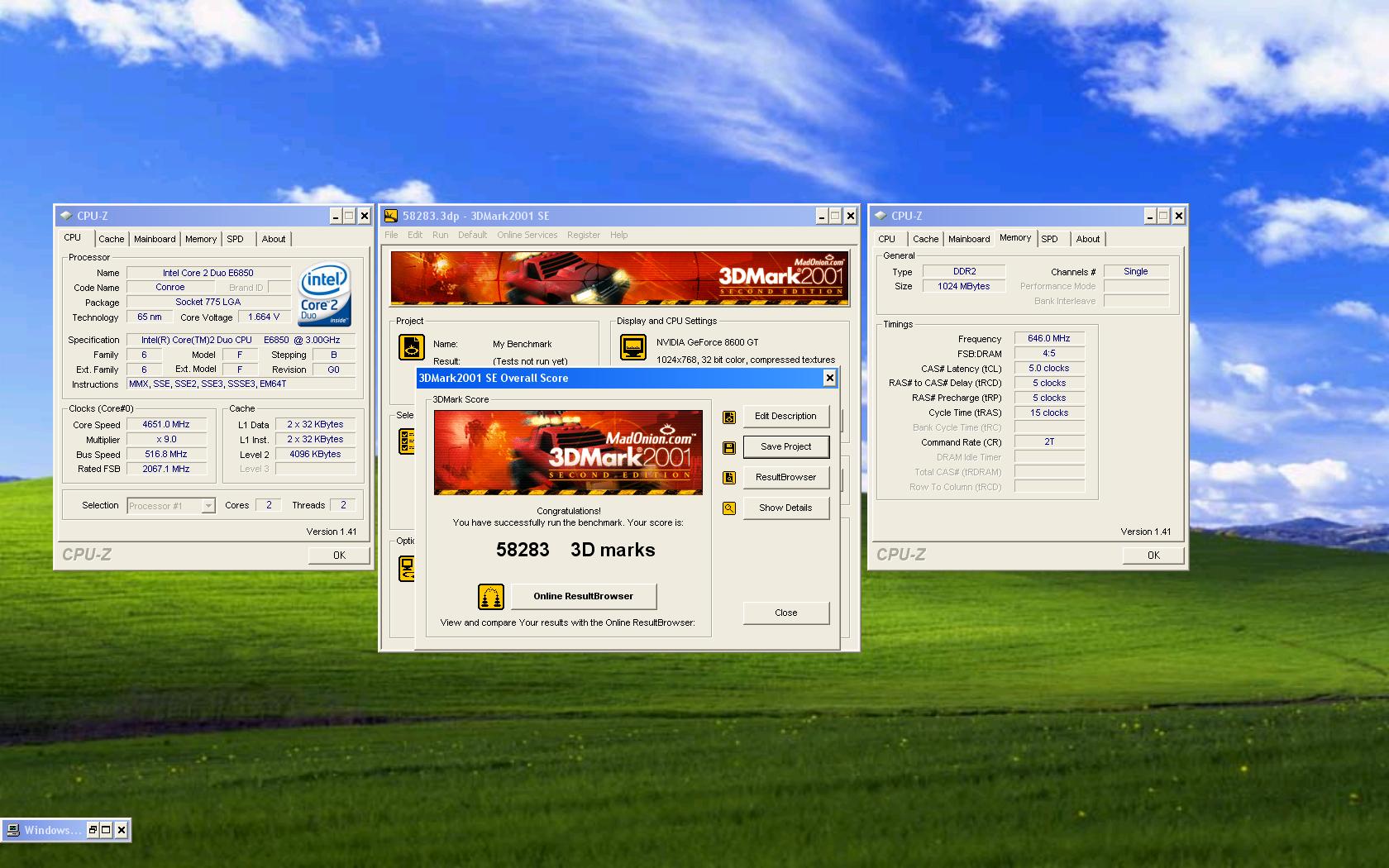Click the memory Frequency value 646.0 MHz
This screenshot has height=868, width=1389.
coord(1049,338)
